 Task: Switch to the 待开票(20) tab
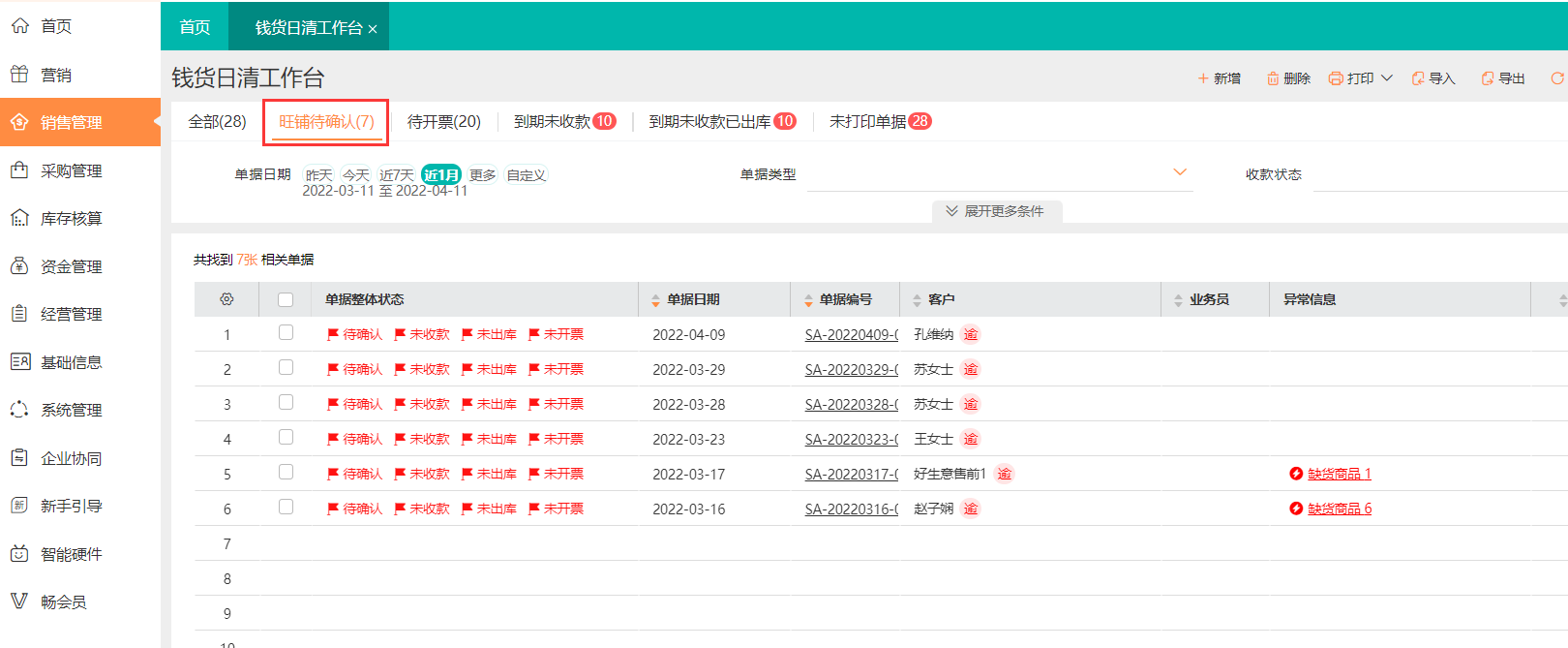[x=443, y=121]
